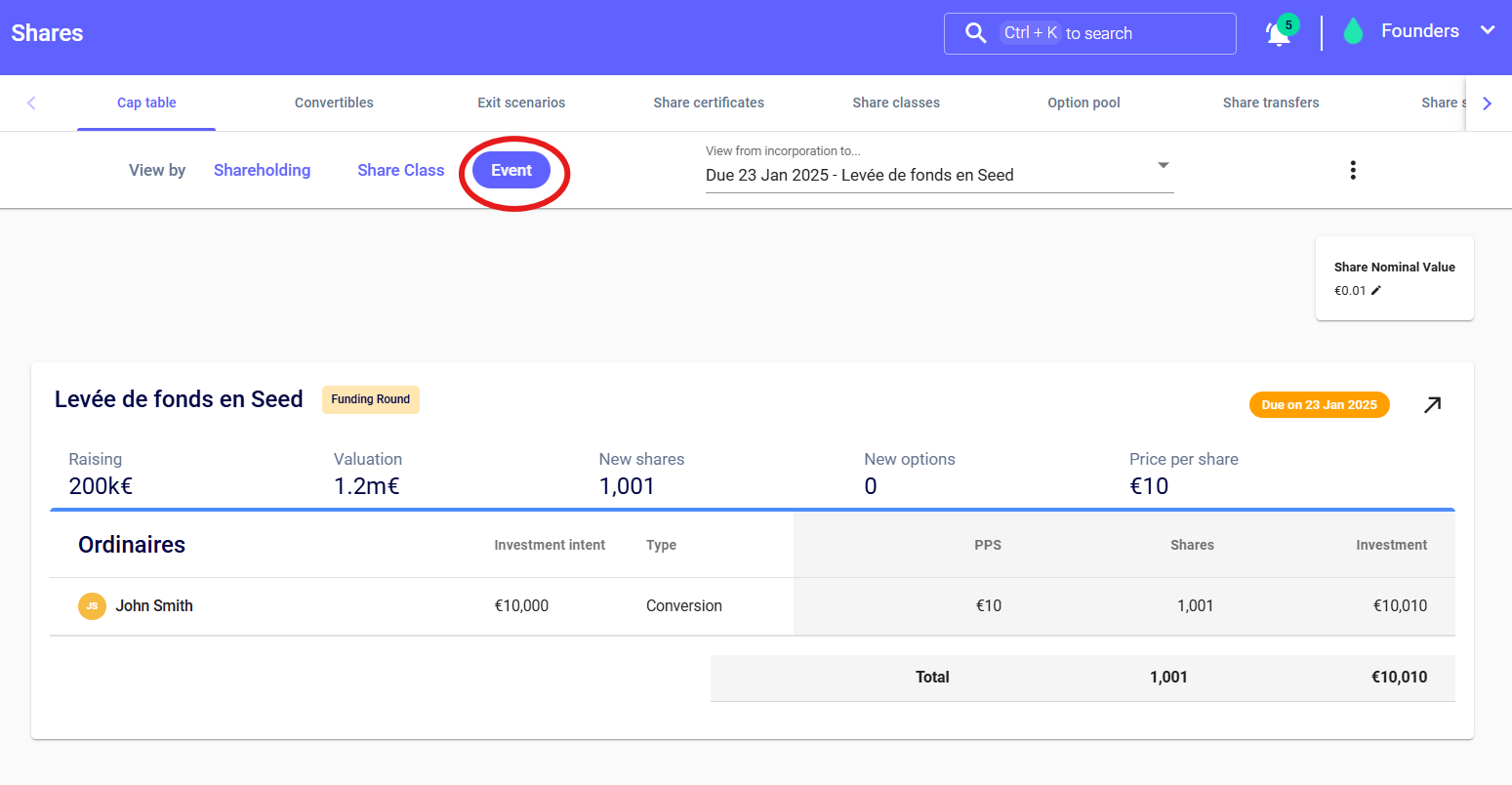This screenshot has height=785, width=1512.
Task: Open funding round via arrow icon
Action: click(1432, 404)
